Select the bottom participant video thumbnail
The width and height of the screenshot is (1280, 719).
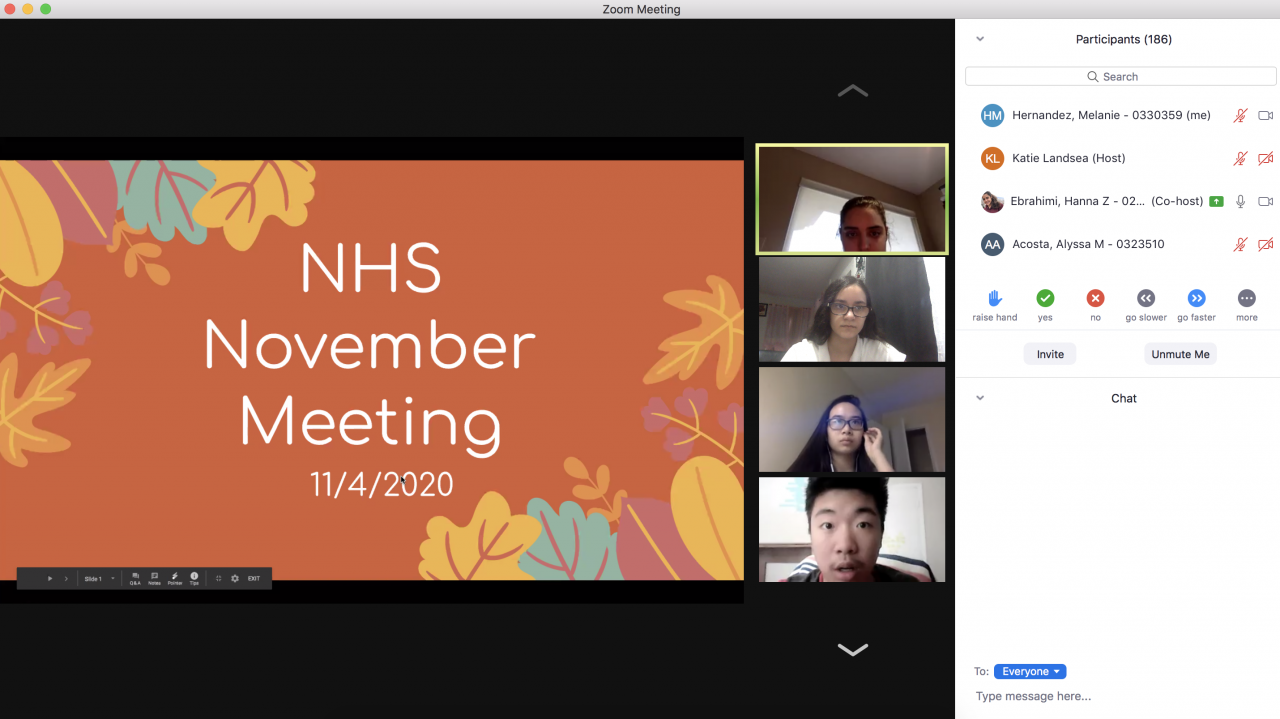852,529
